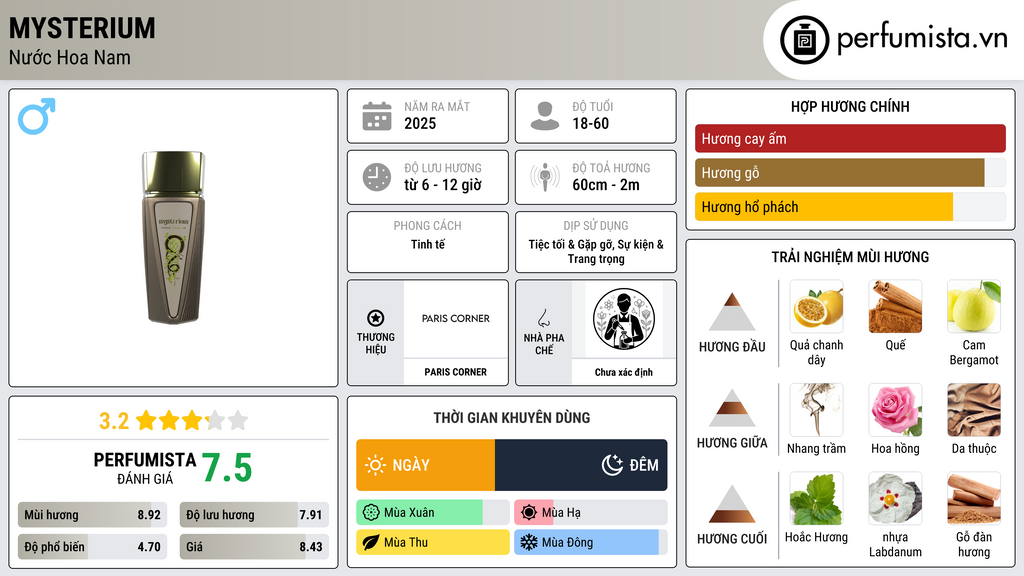Click the nose icon above Nhà pha chế

tap(543, 318)
